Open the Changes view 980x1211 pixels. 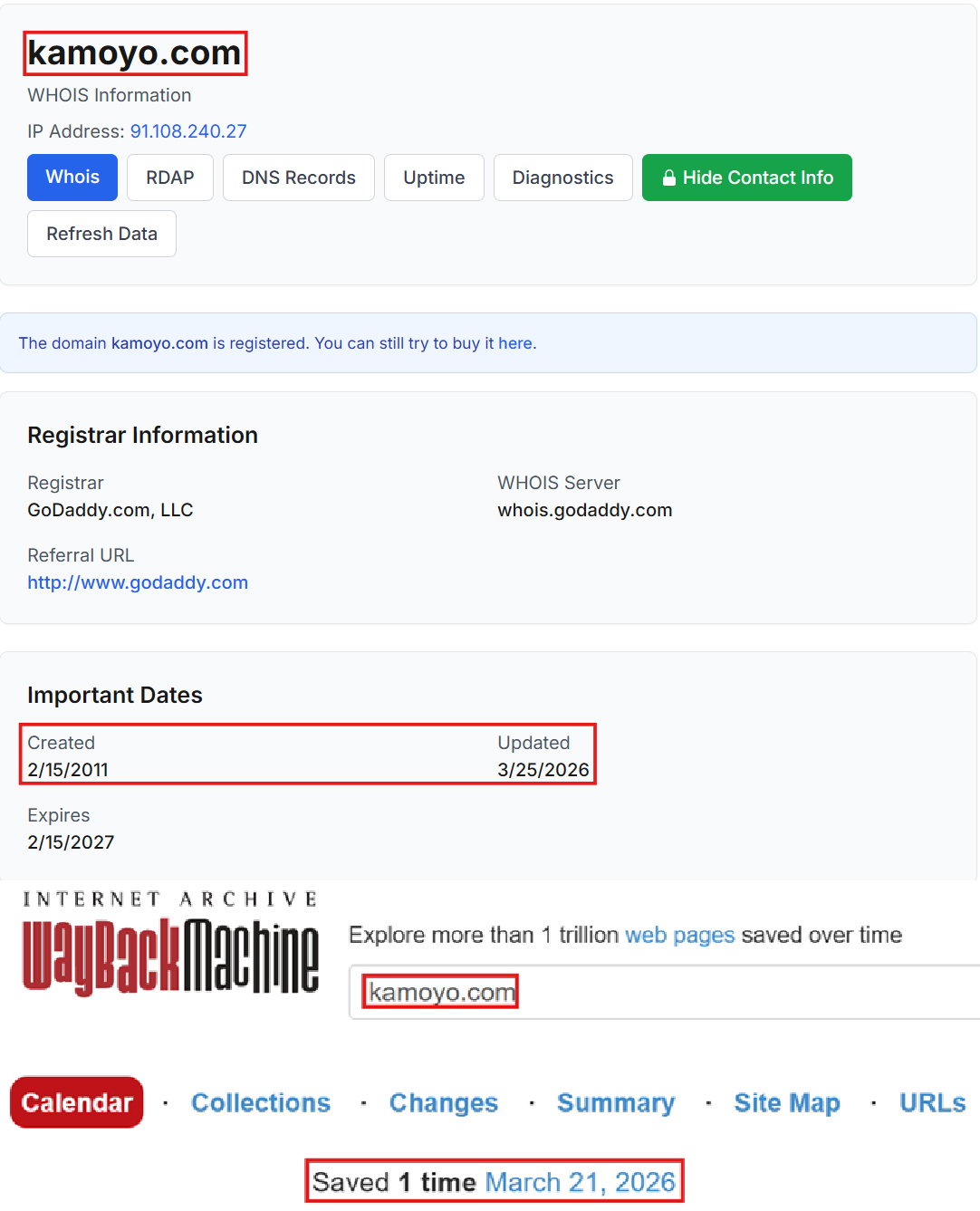click(x=444, y=1102)
